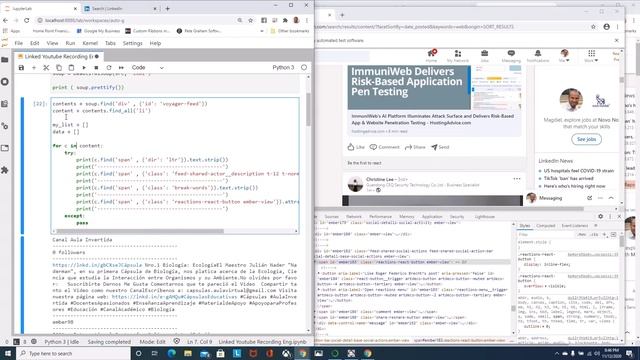Comment on the ImmuniWeb post
Screen dimensions: 640x360
(x=384, y=147)
